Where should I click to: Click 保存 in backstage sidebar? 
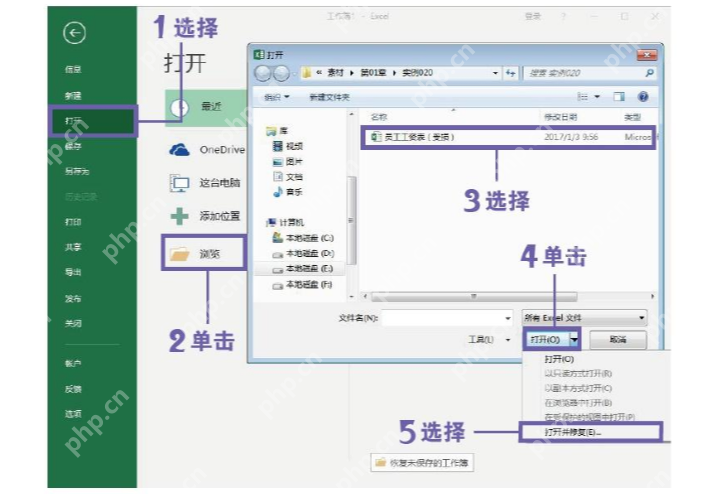(x=73, y=146)
